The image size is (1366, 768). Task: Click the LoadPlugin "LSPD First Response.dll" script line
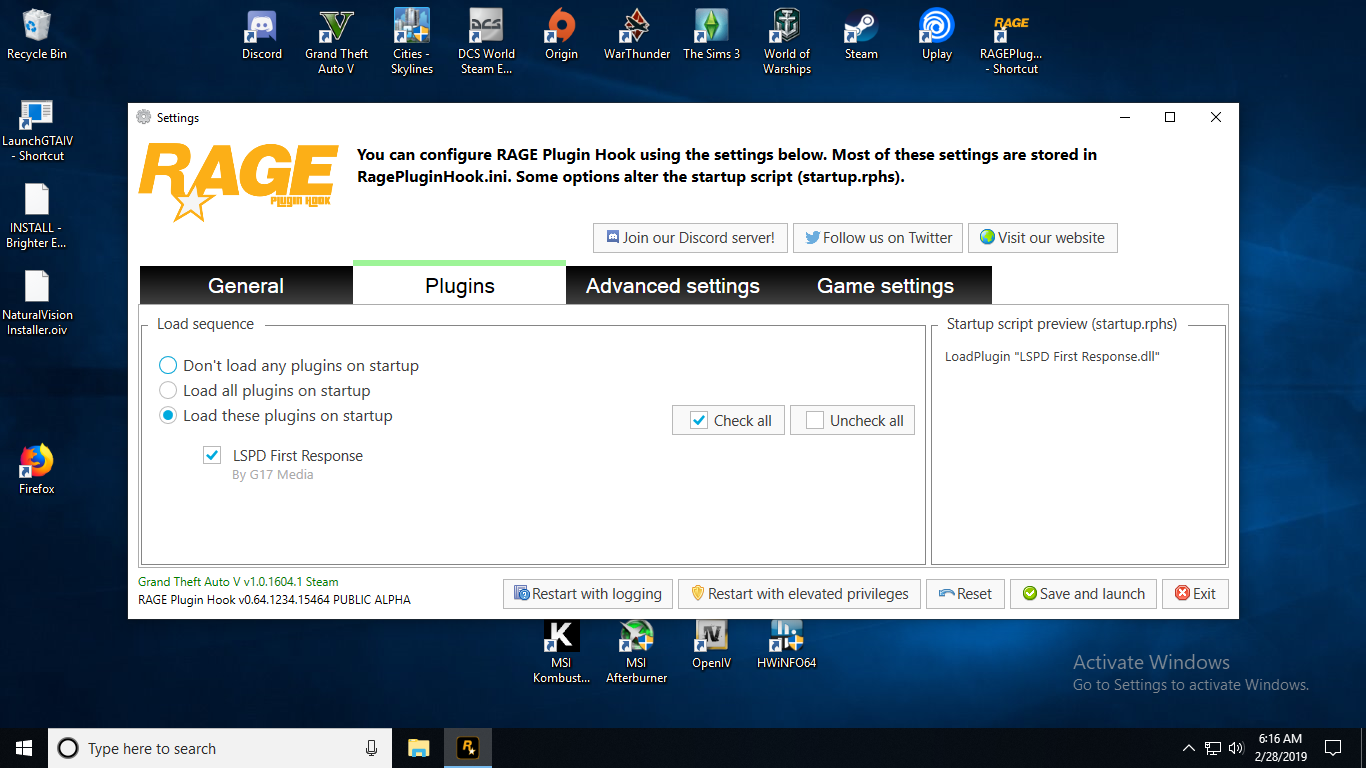point(1052,357)
